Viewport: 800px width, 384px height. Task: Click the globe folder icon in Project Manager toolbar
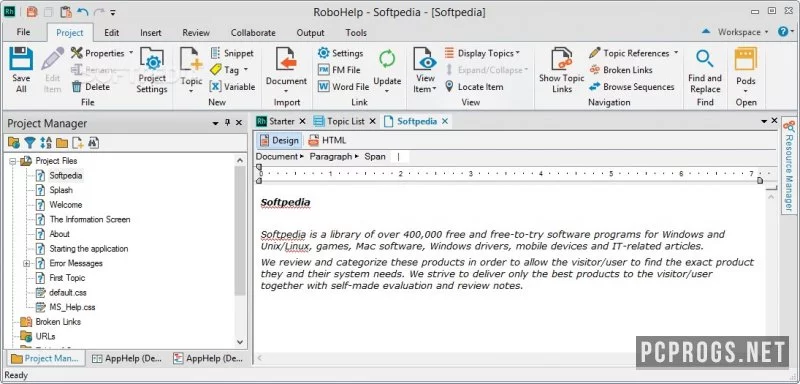click(14, 143)
